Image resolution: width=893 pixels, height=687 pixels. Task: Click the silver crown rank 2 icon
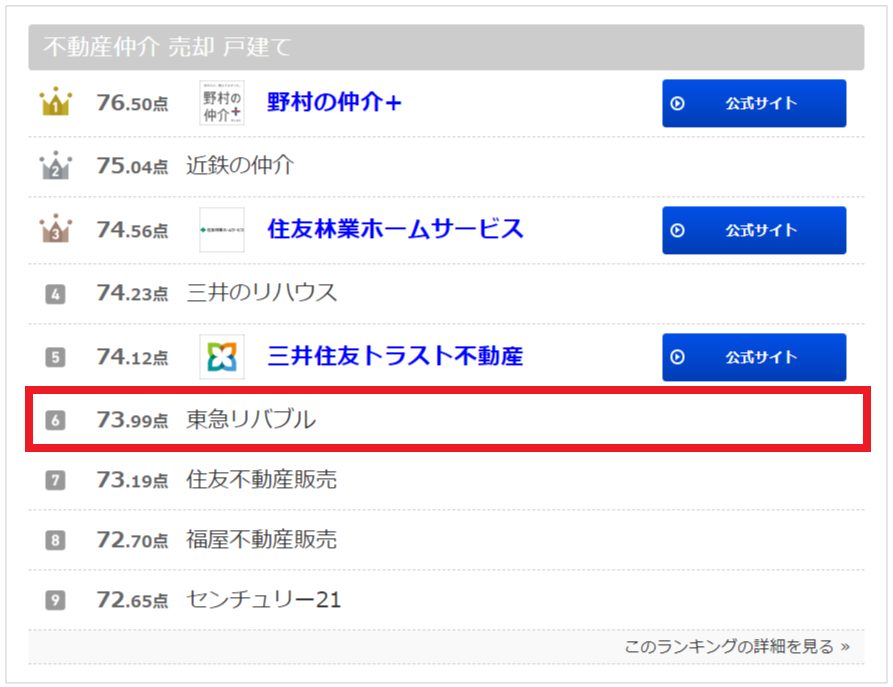click(56, 165)
